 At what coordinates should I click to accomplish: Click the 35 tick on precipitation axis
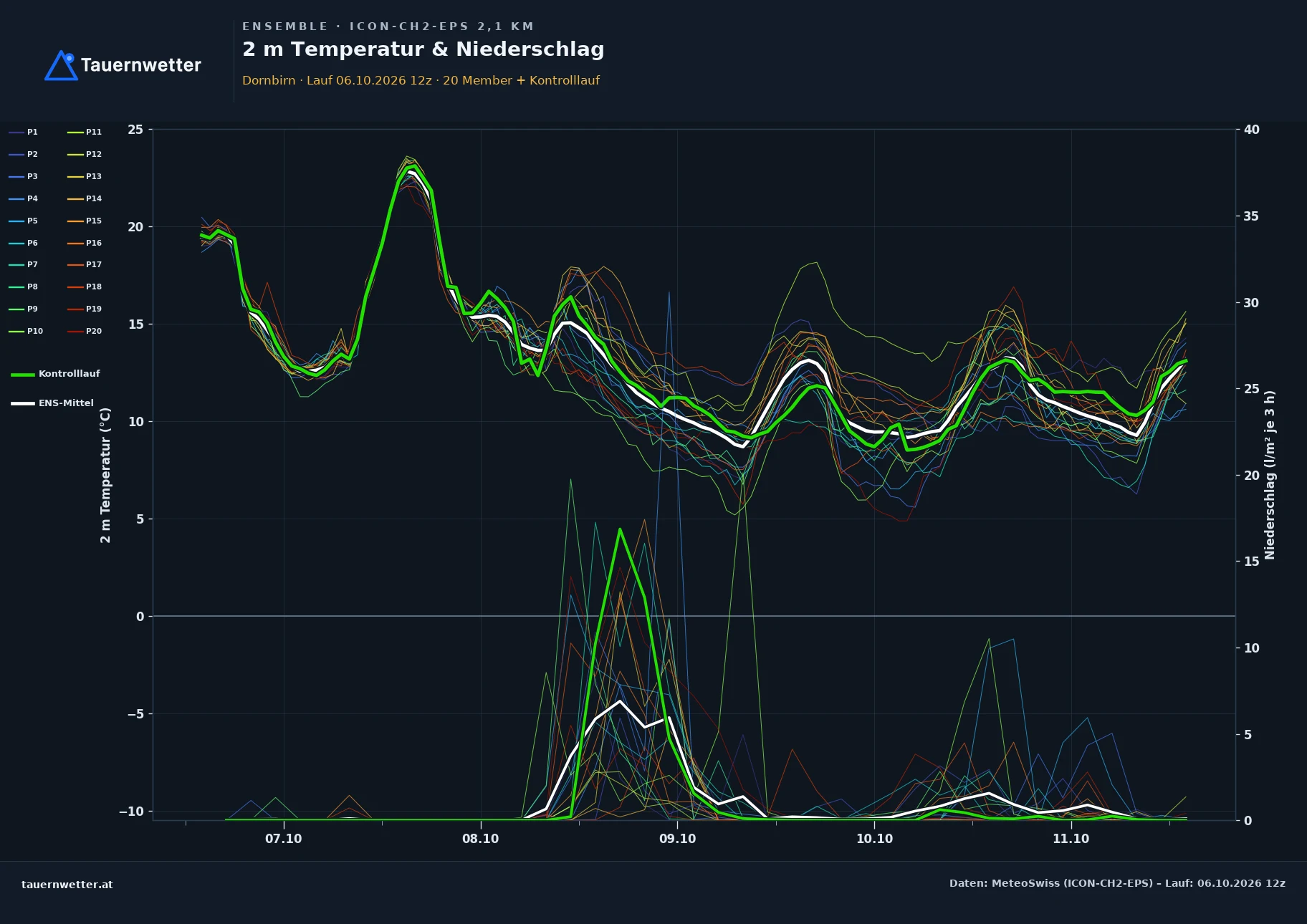pyautogui.click(x=1251, y=216)
